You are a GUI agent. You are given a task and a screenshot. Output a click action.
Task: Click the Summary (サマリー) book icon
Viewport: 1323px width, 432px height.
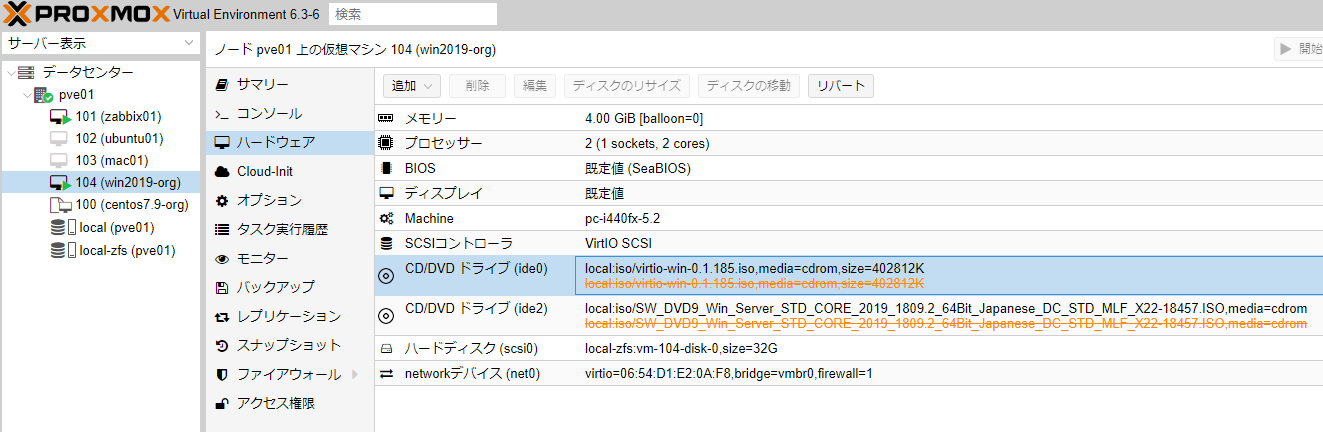coord(223,85)
